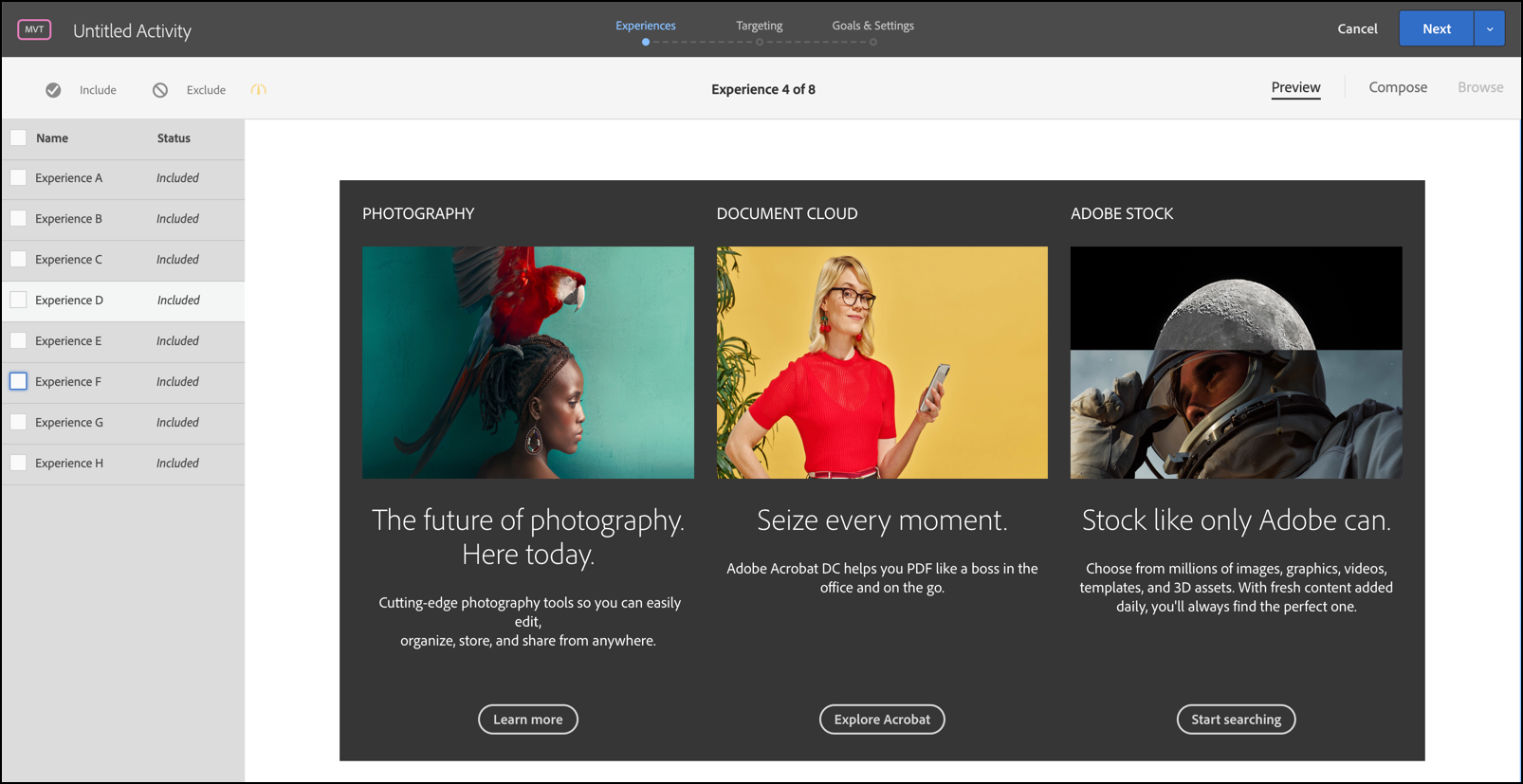
Task: Click 'Experience 4 of 8' label
Action: click(x=763, y=89)
